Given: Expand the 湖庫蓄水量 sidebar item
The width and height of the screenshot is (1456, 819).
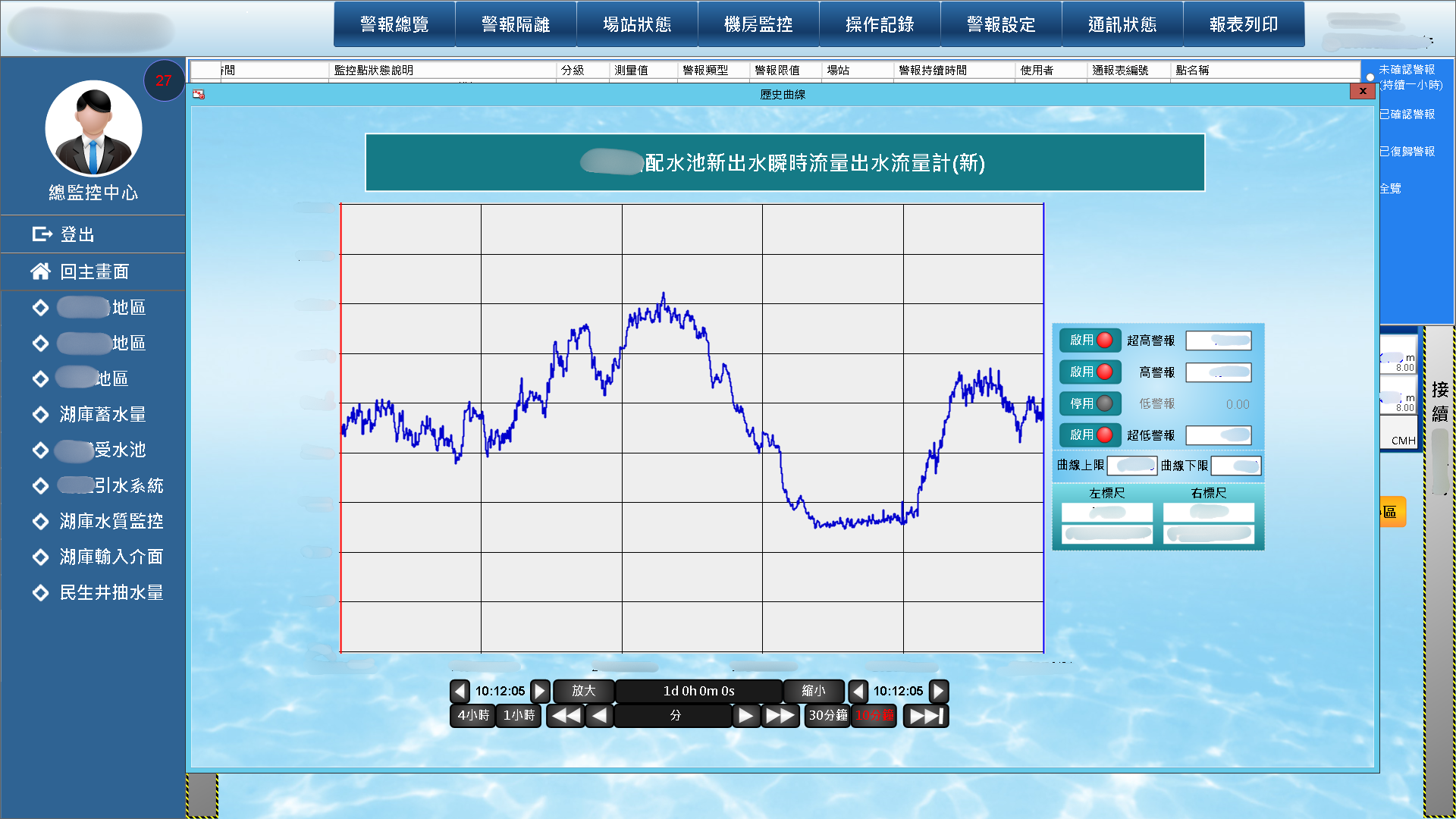Looking at the screenshot, I should [102, 414].
